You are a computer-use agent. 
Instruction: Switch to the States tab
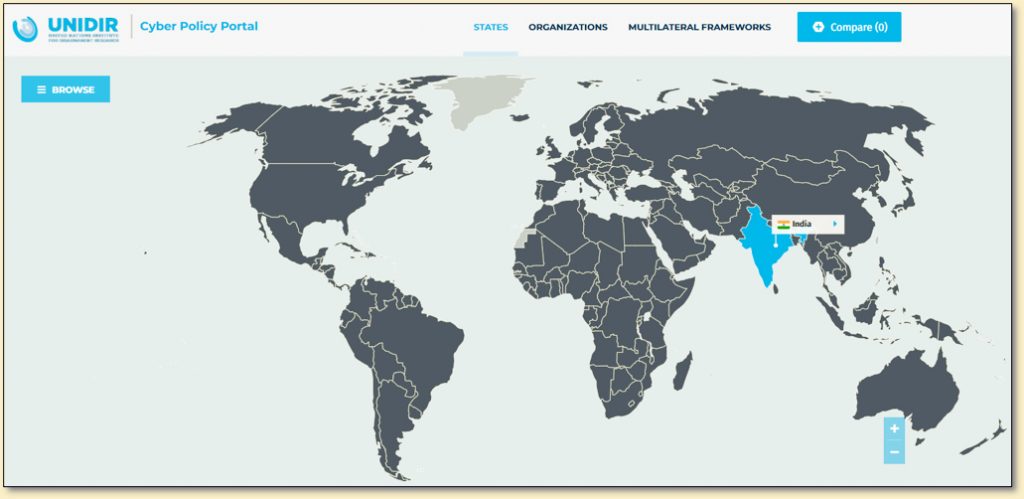click(490, 27)
